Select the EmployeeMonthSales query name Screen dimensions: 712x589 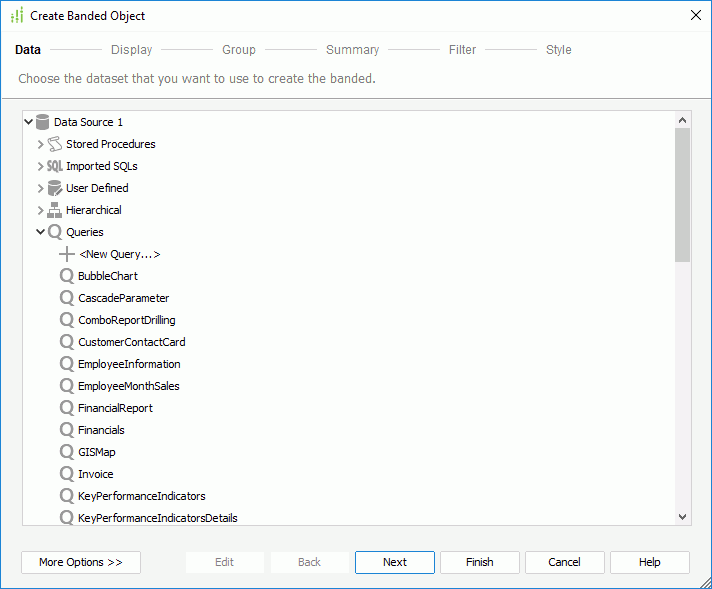click(x=129, y=386)
